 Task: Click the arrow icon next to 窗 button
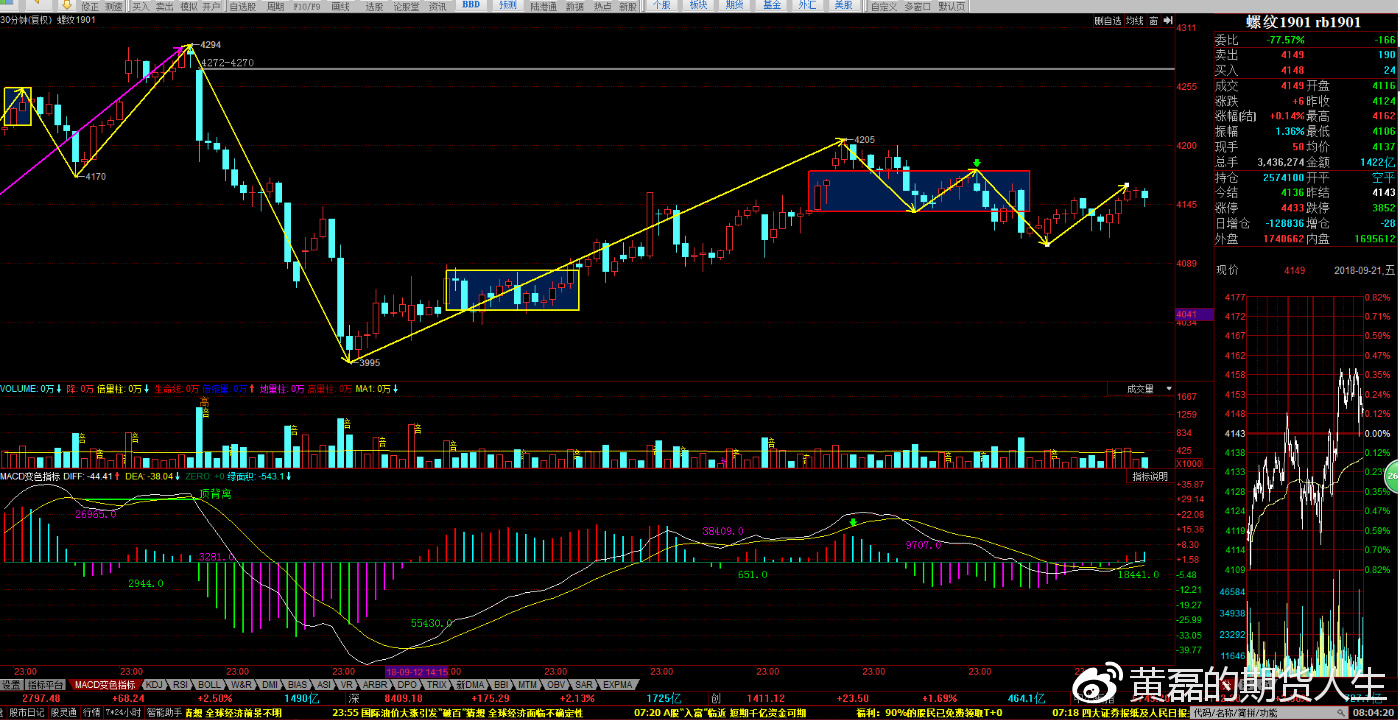coord(1166,20)
